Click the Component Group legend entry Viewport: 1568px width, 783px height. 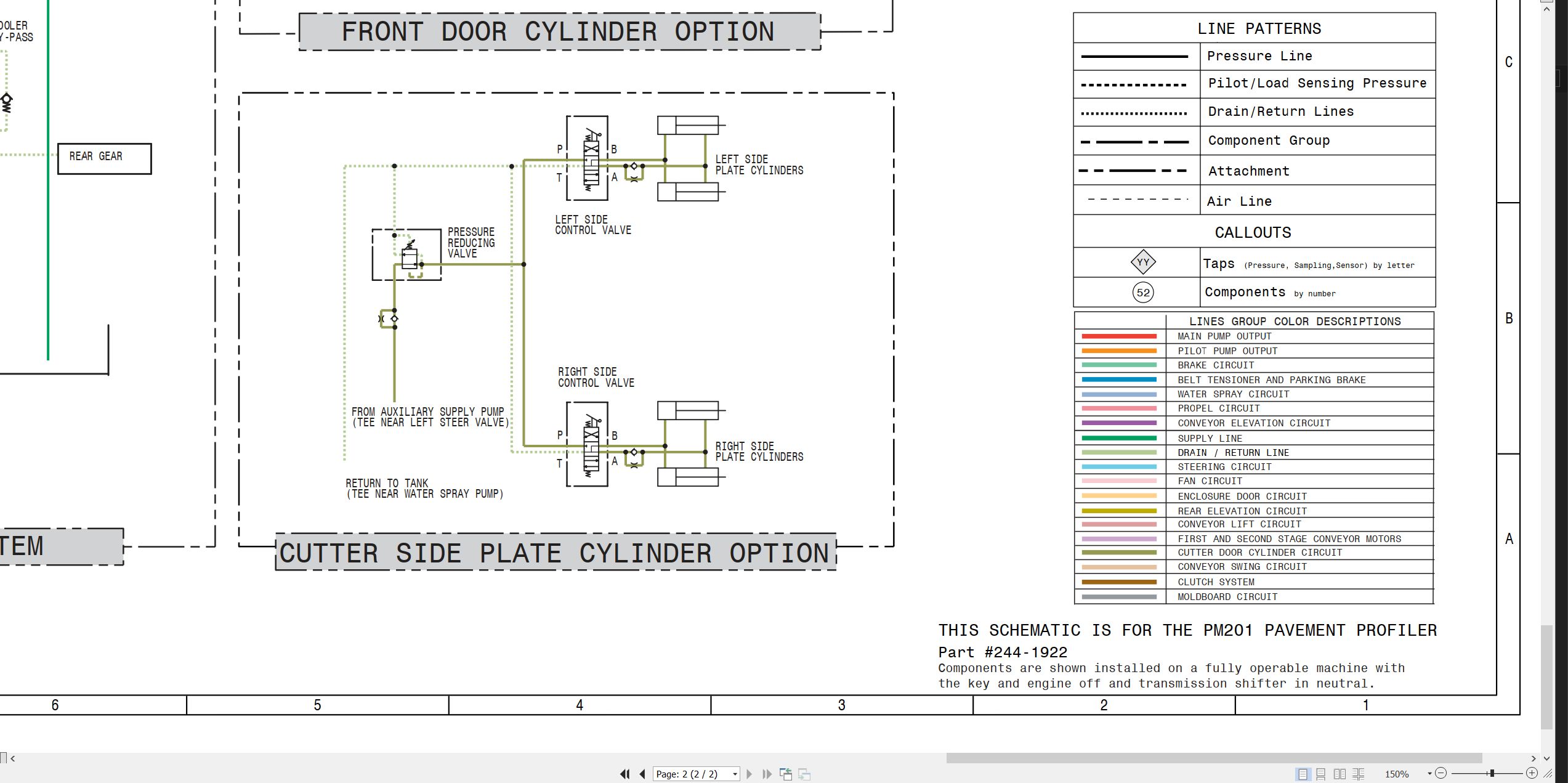point(1269,140)
